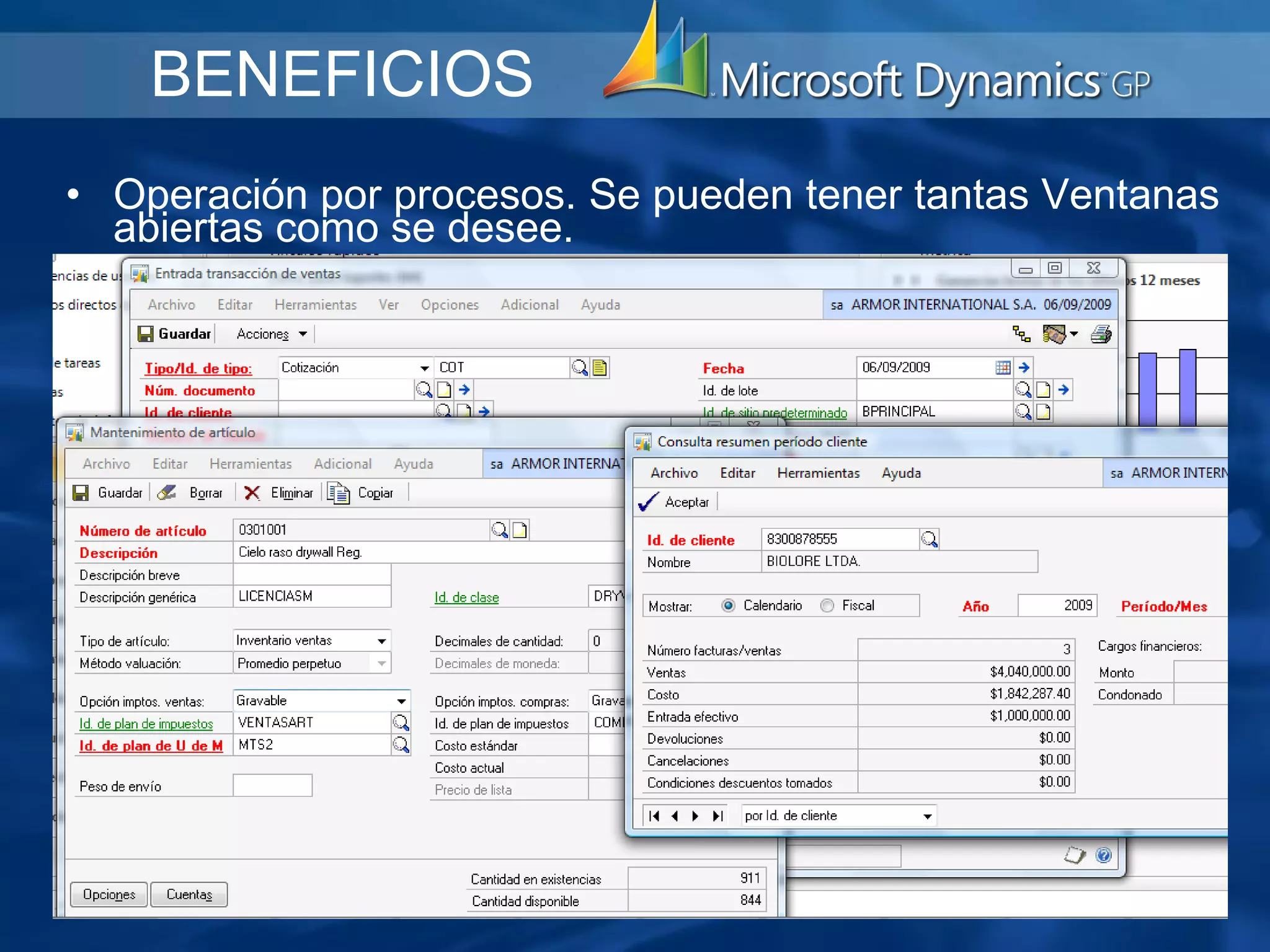
Task: Open dropdown arrow beside wallet icon in toolbar
Action: (1075, 335)
